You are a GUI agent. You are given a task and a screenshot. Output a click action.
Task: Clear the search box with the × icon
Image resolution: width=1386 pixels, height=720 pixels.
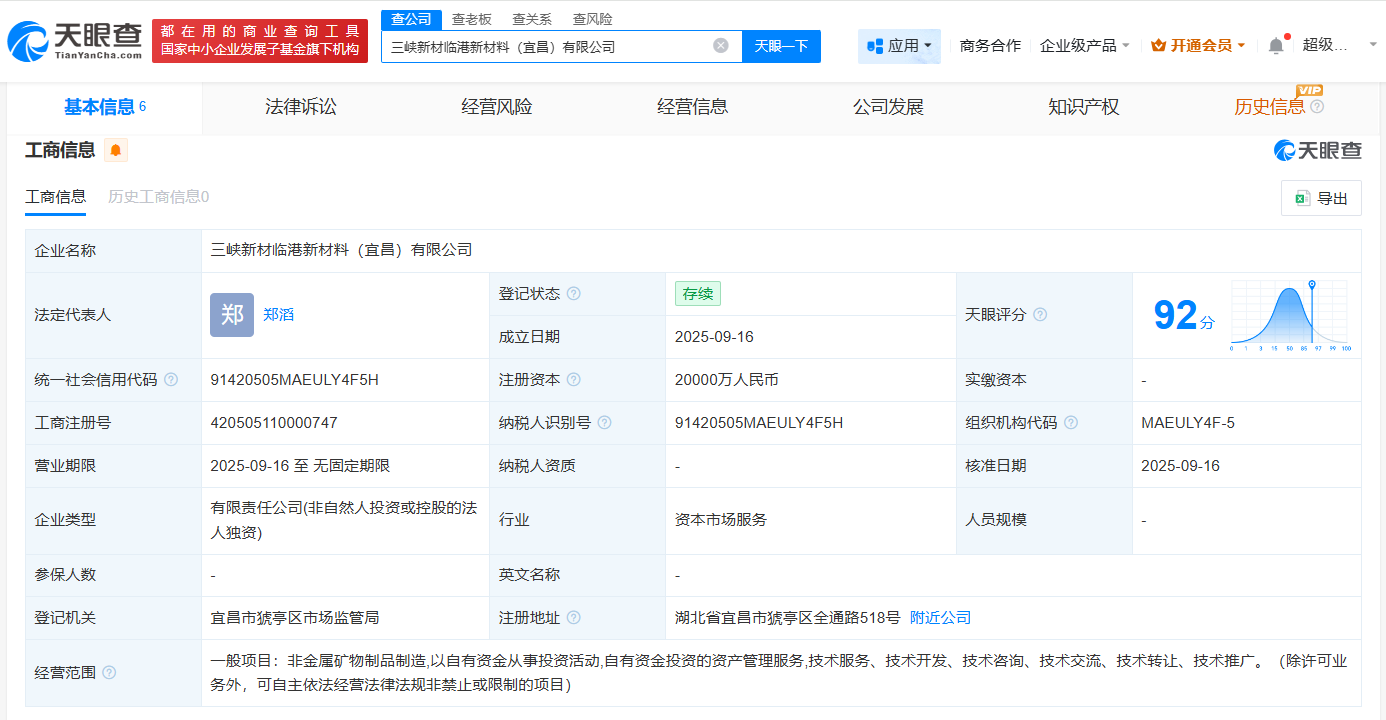point(721,46)
